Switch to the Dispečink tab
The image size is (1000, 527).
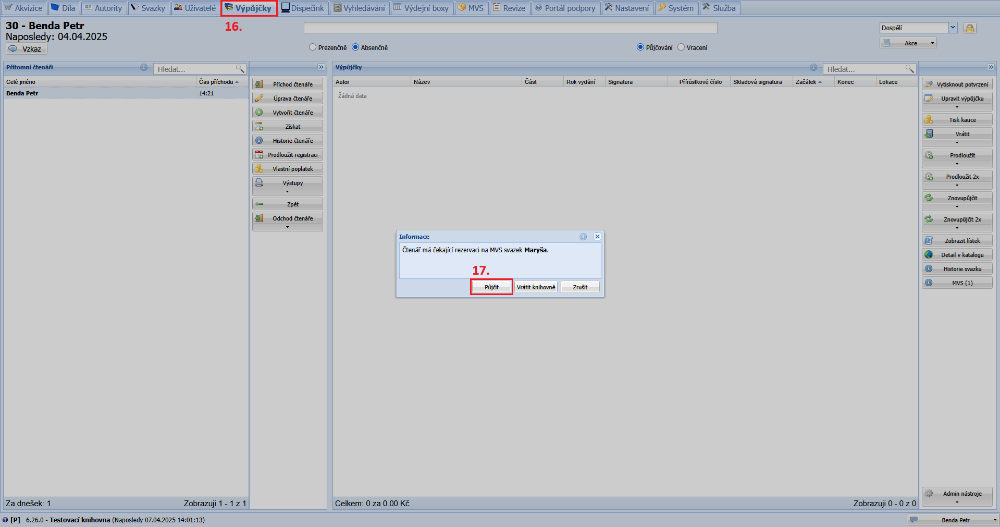coord(303,8)
